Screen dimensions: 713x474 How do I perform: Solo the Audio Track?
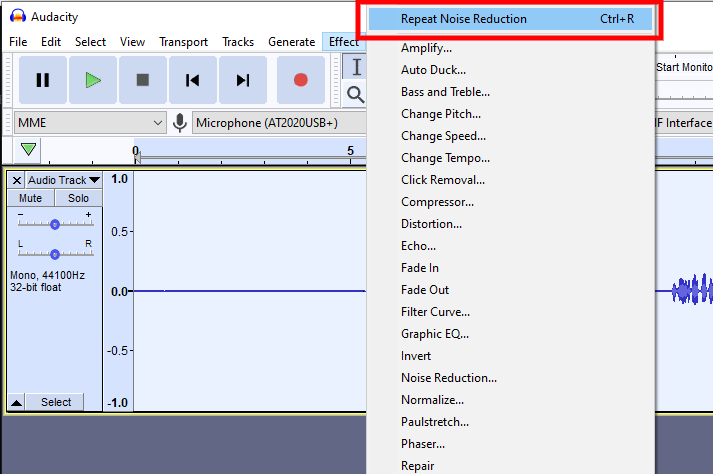(x=78, y=198)
